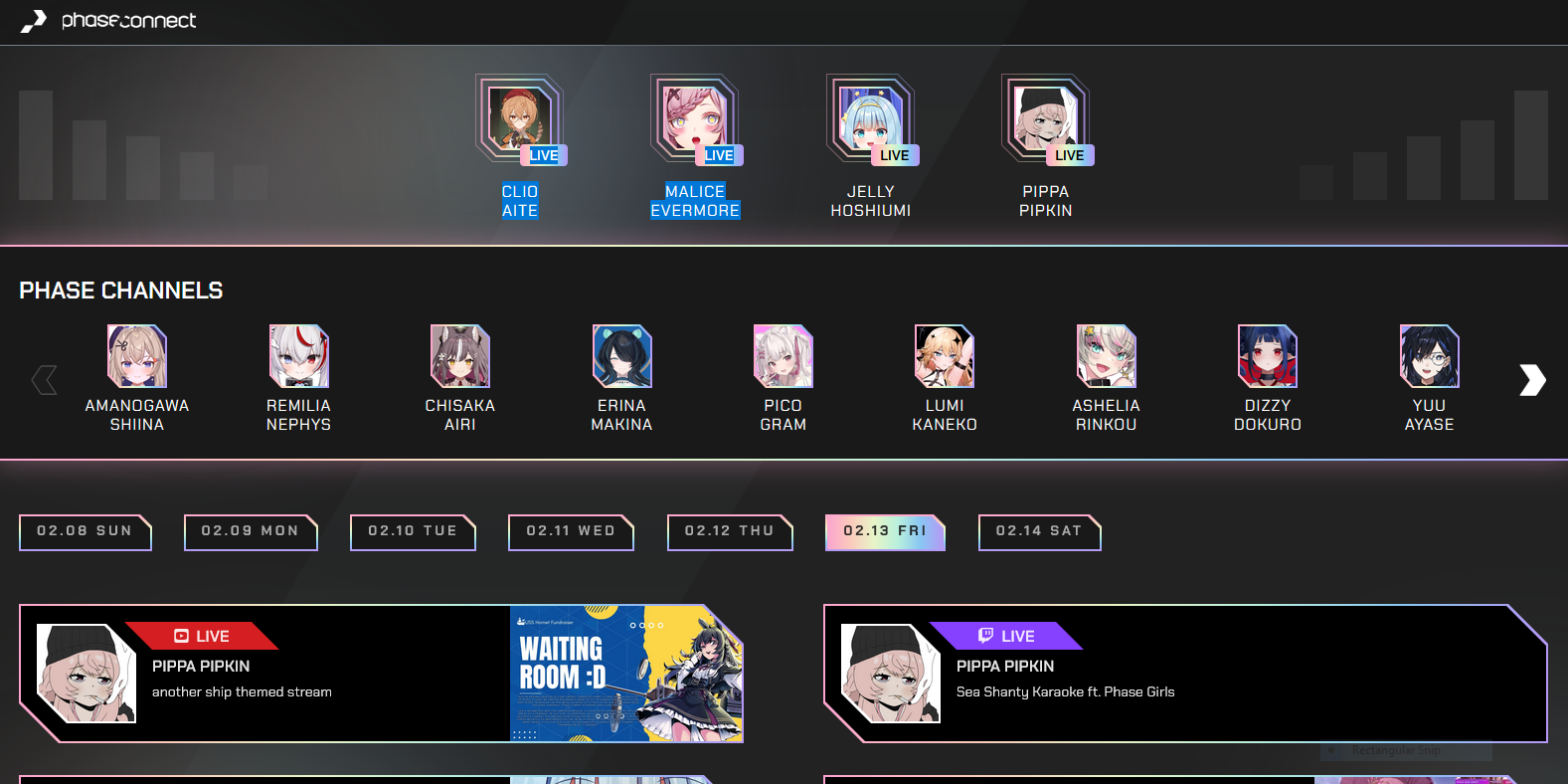Click the PHASE CHANNELS heading
Image resolution: width=1568 pixels, height=784 pixels.
[121, 291]
